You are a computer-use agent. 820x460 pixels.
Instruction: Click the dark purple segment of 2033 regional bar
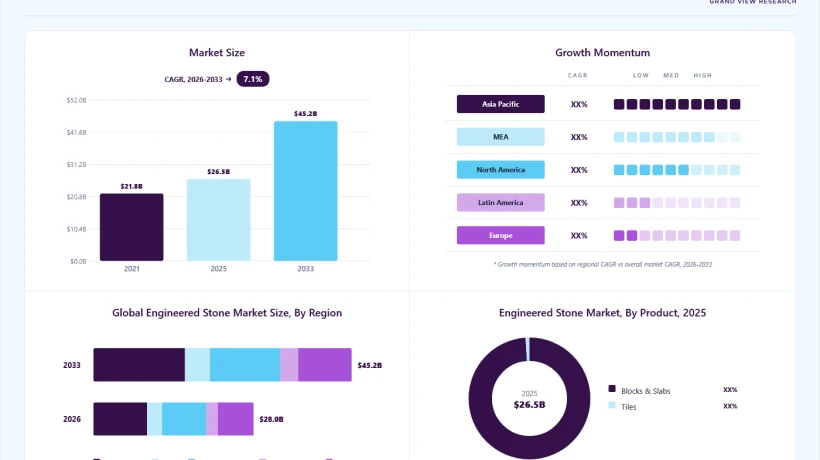coord(139,365)
